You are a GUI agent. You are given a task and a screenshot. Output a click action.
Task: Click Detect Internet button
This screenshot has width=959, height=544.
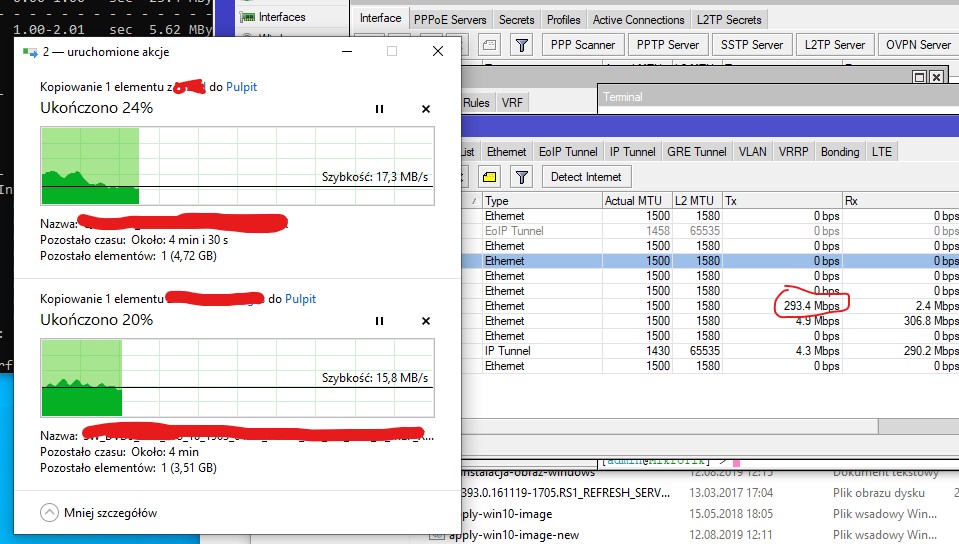pyautogui.click(x=586, y=177)
